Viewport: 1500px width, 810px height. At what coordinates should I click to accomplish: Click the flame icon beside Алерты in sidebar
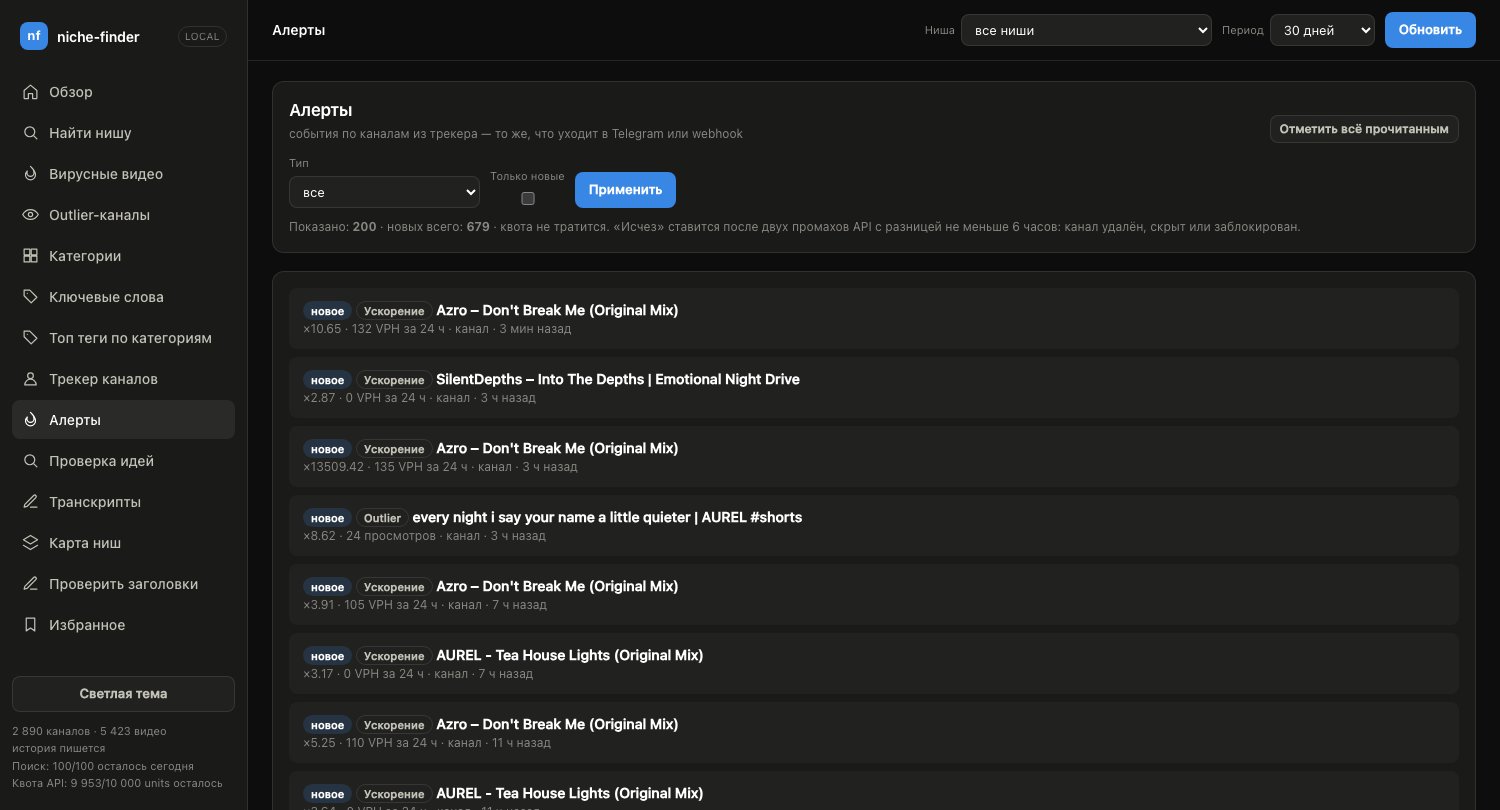point(30,420)
